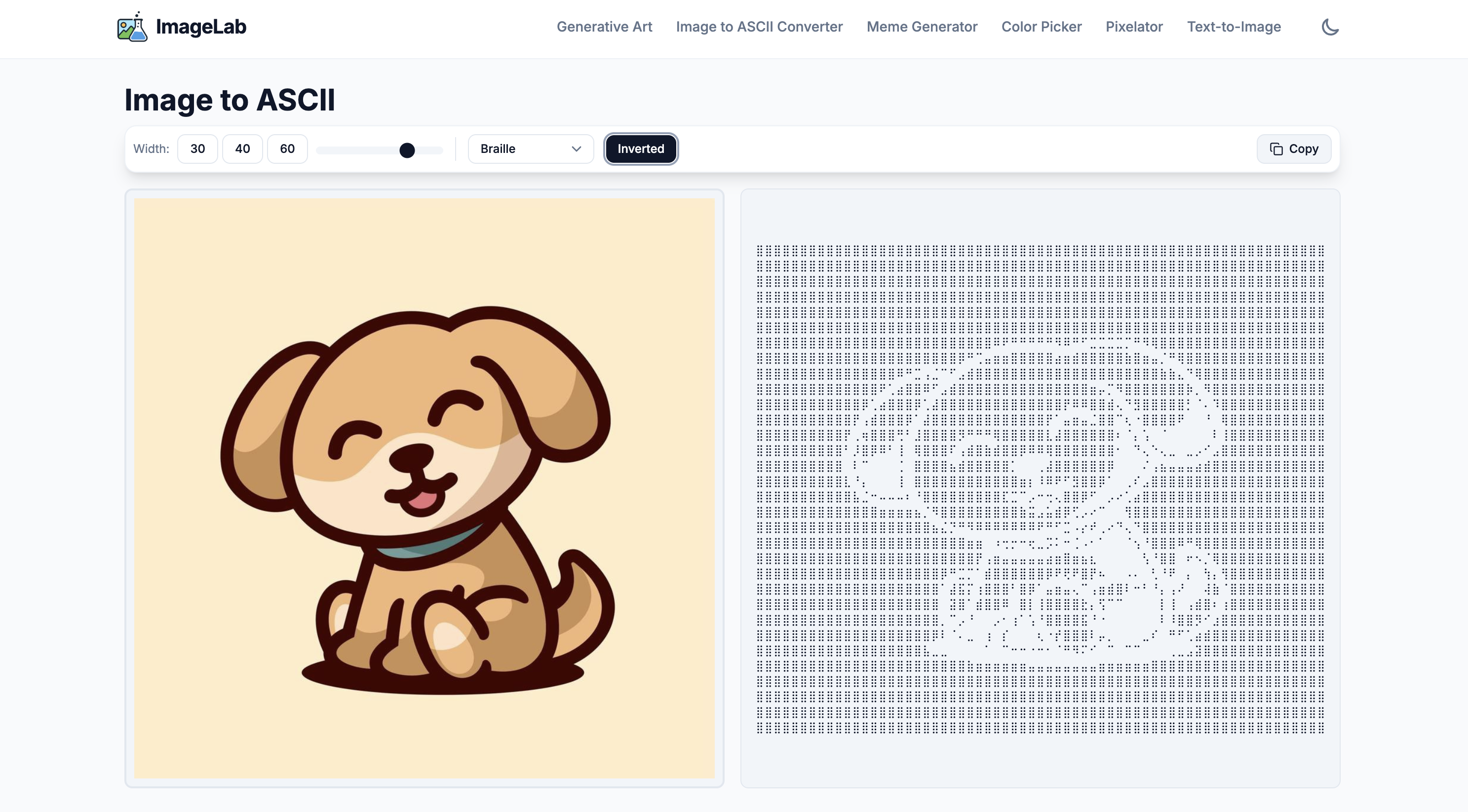Navigate to the Color Picker tool
The height and width of the screenshot is (812, 1468).
point(1041,27)
